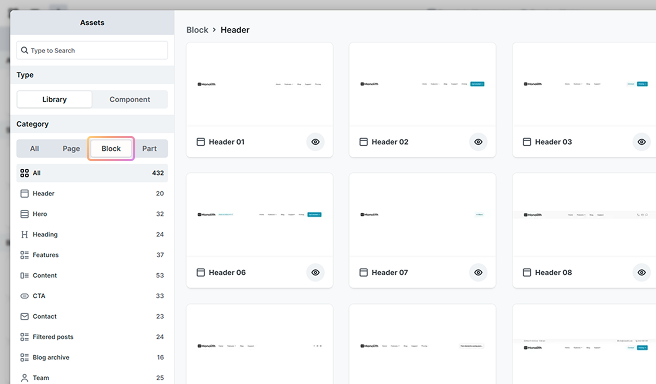The width and height of the screenshot is (656, 384).
Task: Select the Header 06 thumbnail preview
Action: [x=259, y=215]
